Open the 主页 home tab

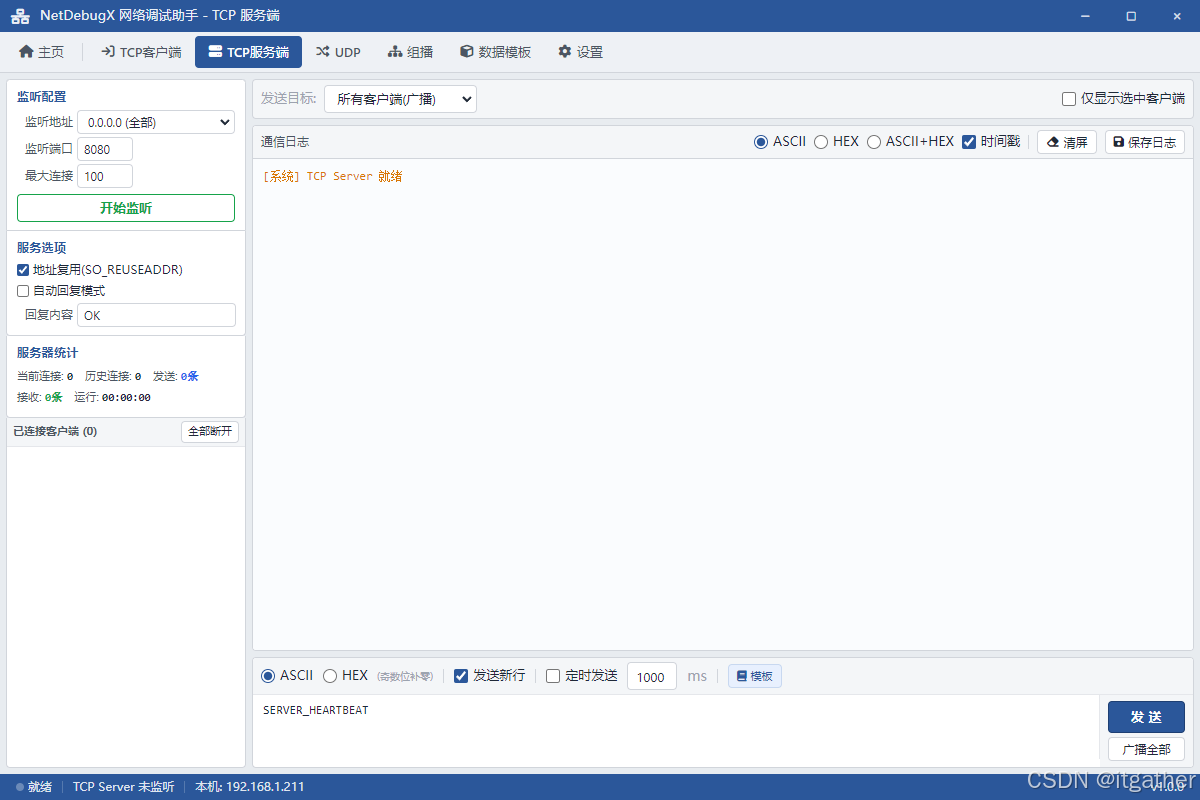pyautogui.click(x=42, y=52)
